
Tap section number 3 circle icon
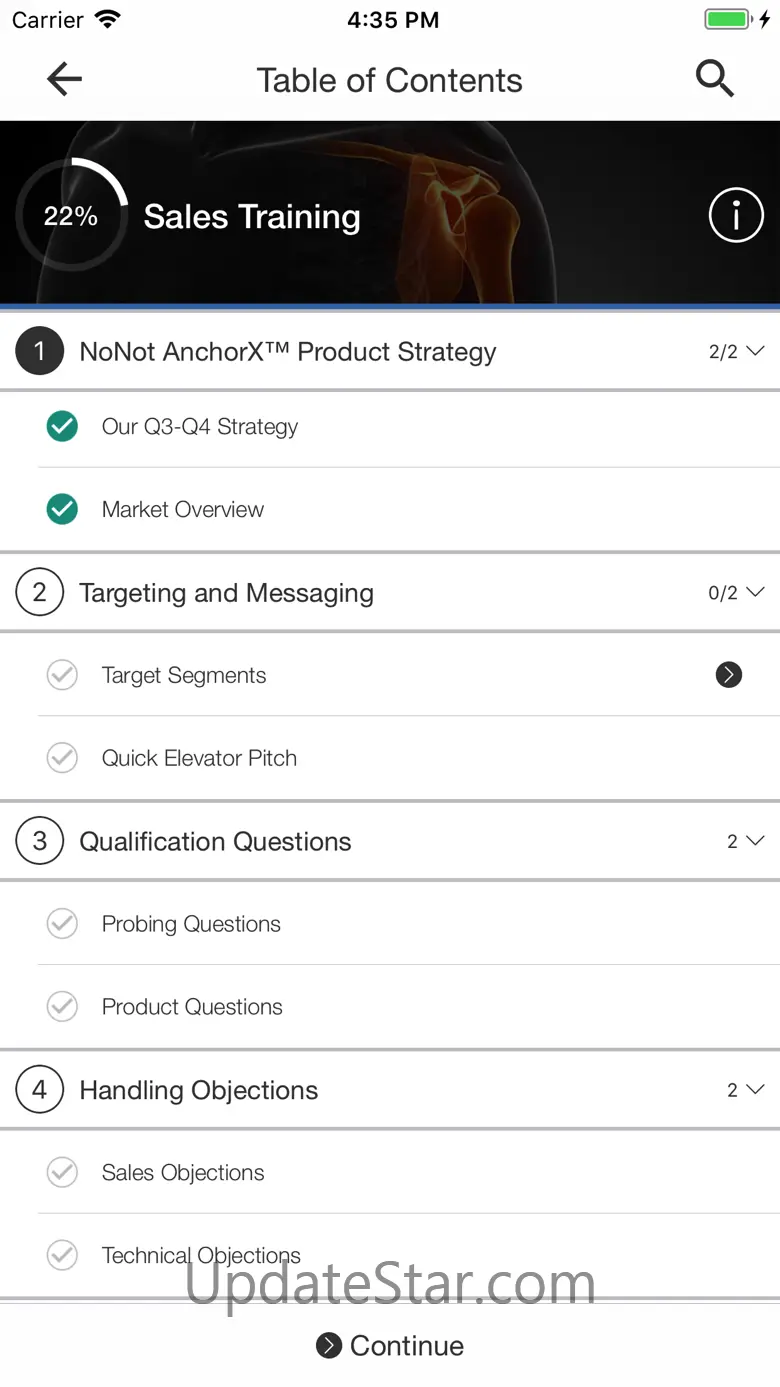[40, 841]
